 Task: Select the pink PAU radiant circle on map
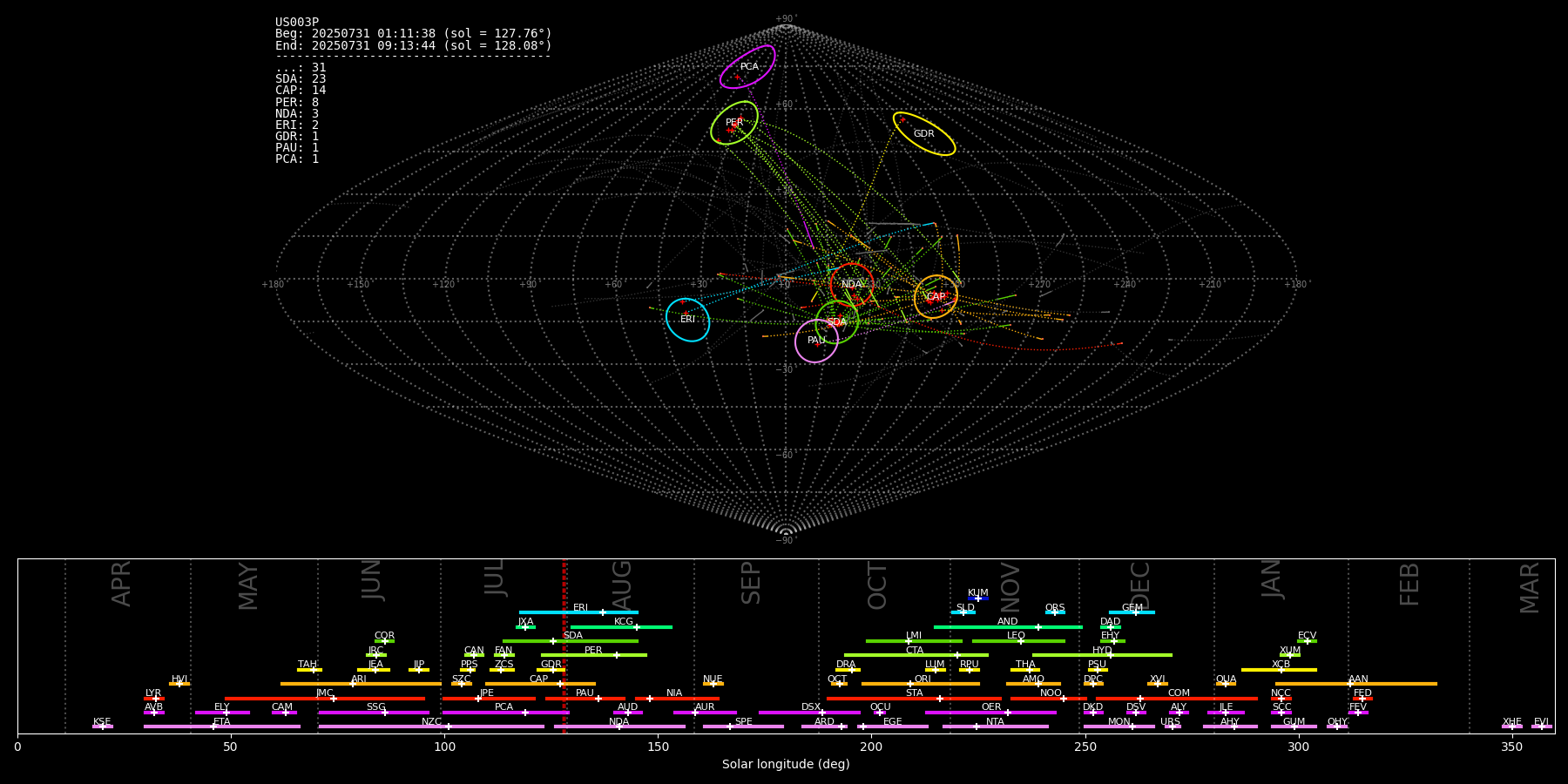click(816, 341)
